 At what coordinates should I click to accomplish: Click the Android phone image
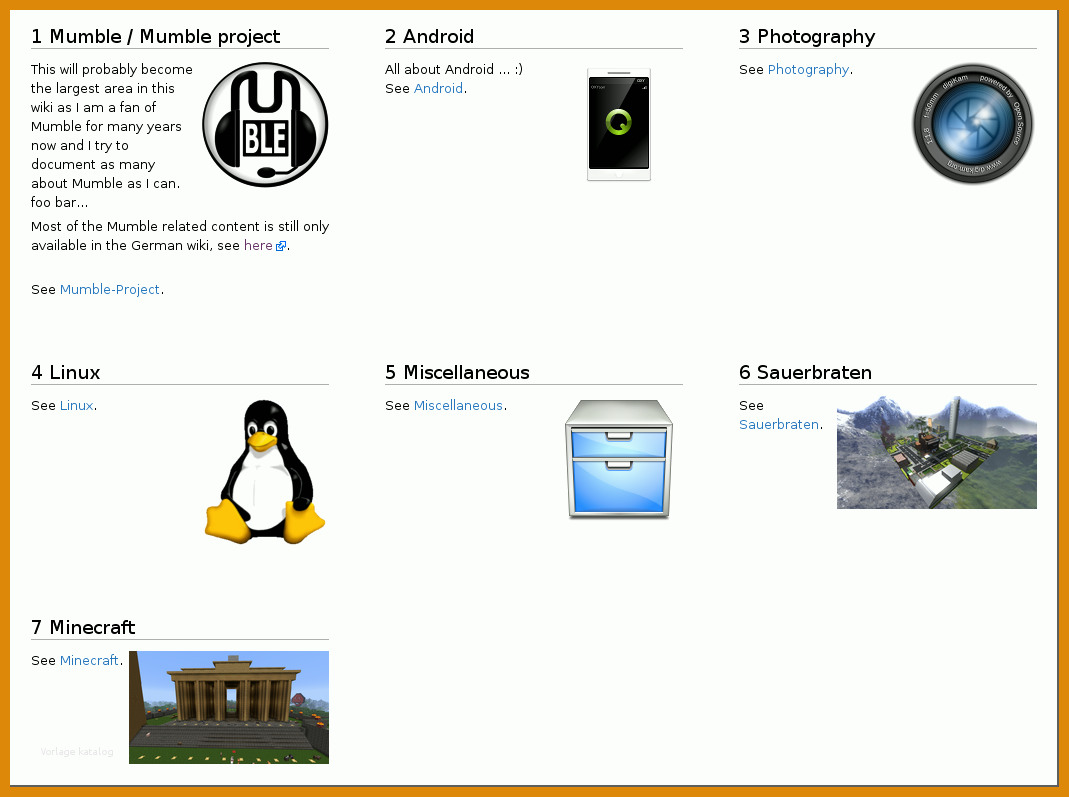click(618, 125)
